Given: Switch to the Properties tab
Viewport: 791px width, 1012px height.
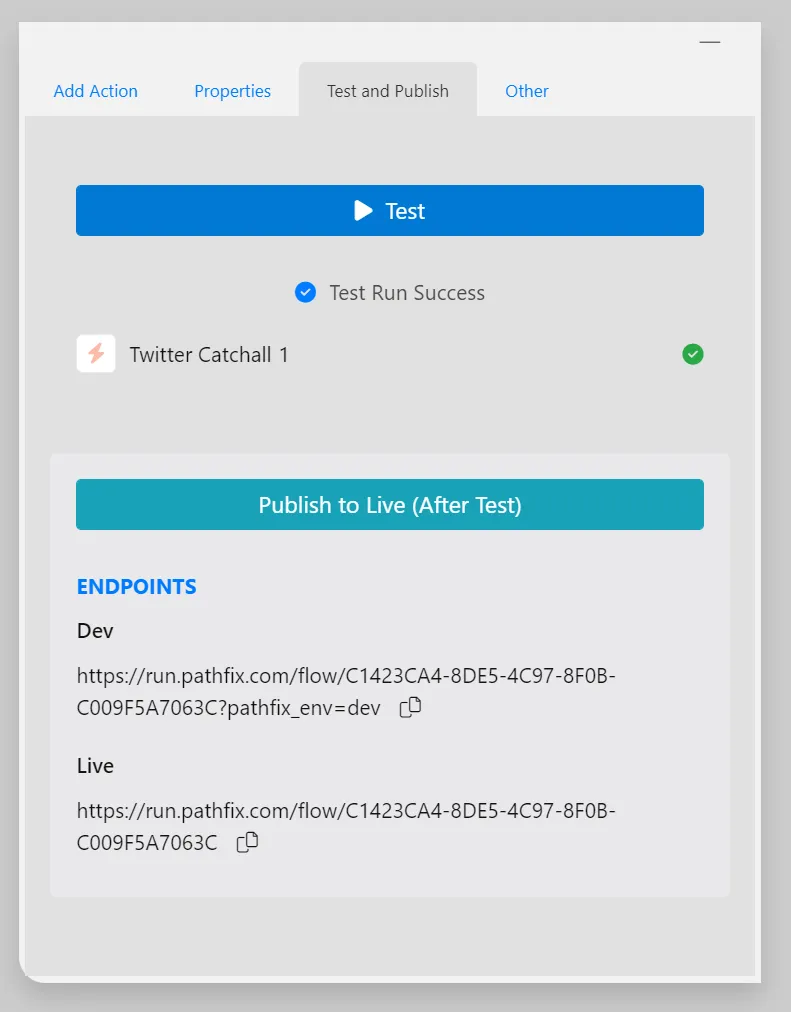Looking at the screenshot, I should click(x=232, y=91).
